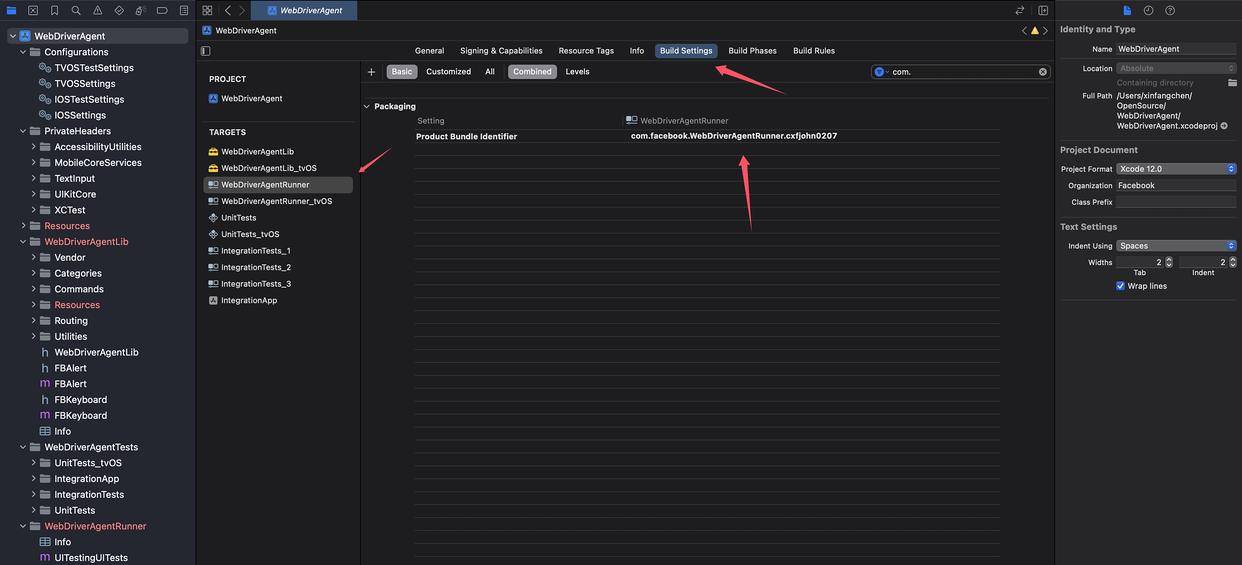Adjust the Tab width stepper
The image size is (1242, 565).
1168,262
